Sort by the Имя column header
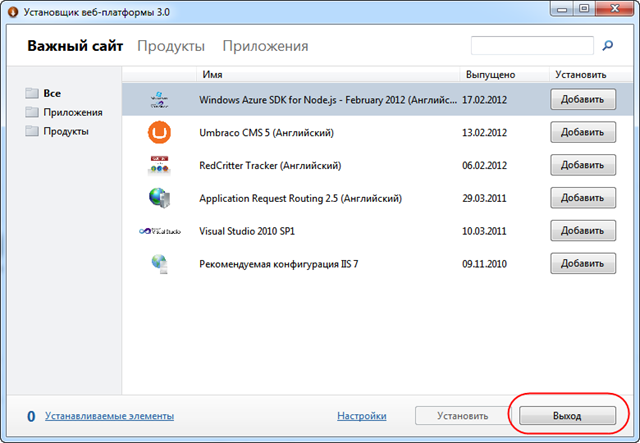640x443 pixels. (212, 75)
